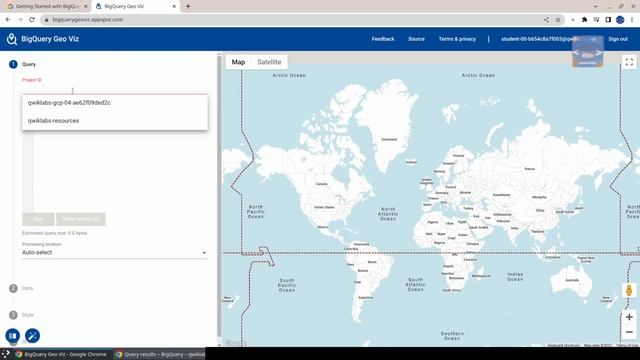The height and width of the screenshot is (360, 640).
Task: Click the pause recording button
Action: (13, 336)
